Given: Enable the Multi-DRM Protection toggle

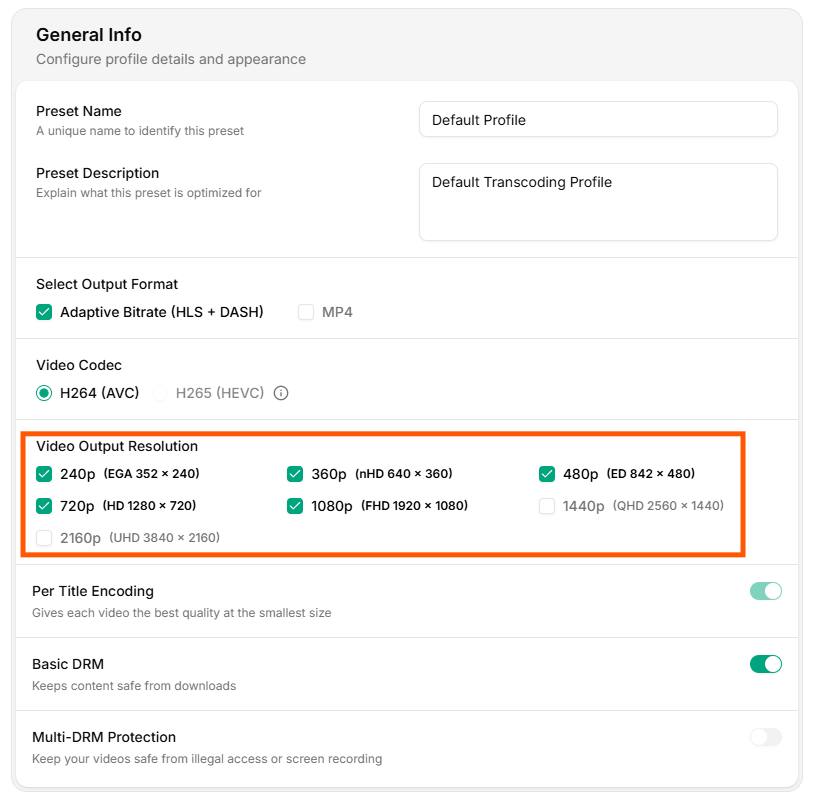Looking at the screenshot, I should (x=765, y=737).
